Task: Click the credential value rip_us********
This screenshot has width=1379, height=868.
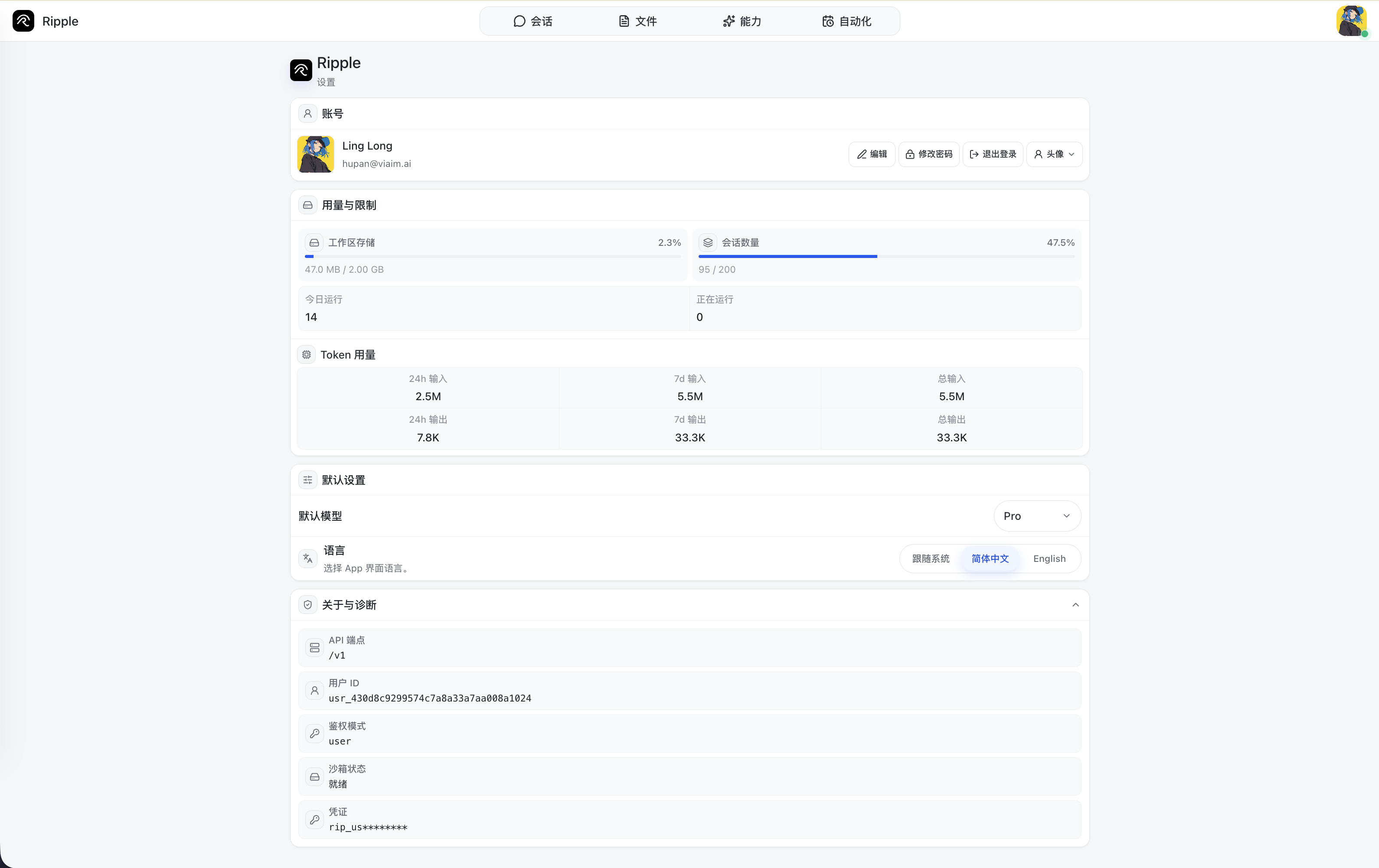Action: 368,827
